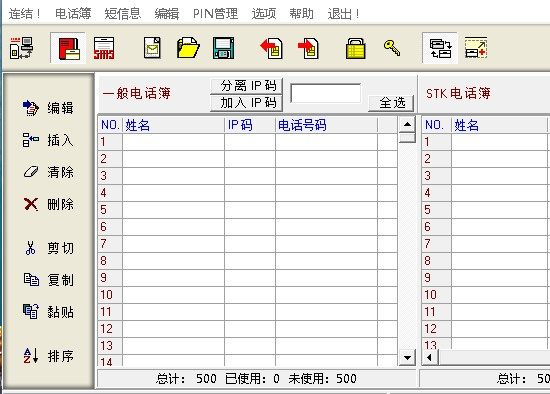The image size is (550, 394).
Task: Open the SMS toolbar icon
Action: tap(104, 48)
